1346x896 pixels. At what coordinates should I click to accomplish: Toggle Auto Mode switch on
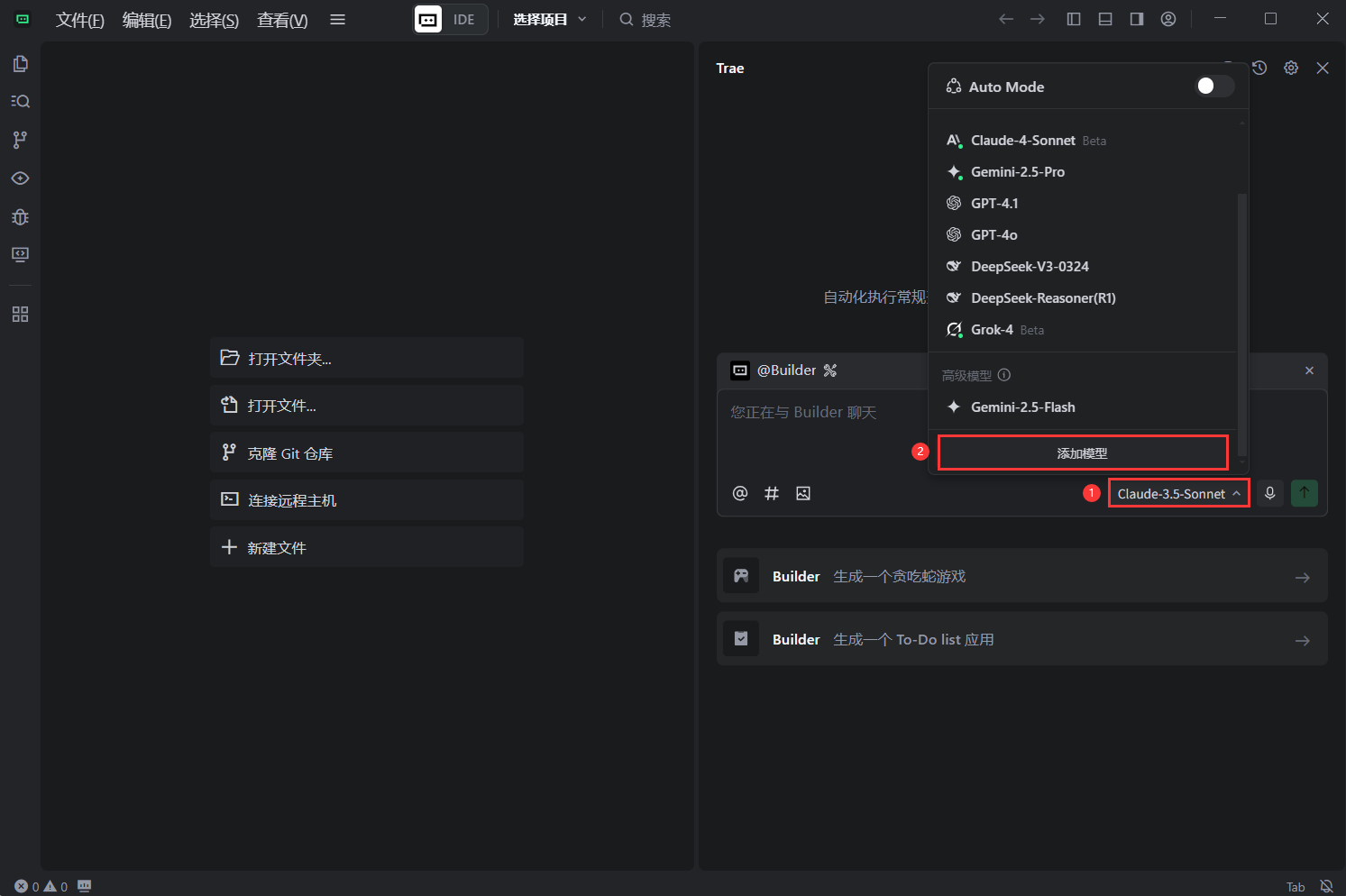click(1213, 87)
